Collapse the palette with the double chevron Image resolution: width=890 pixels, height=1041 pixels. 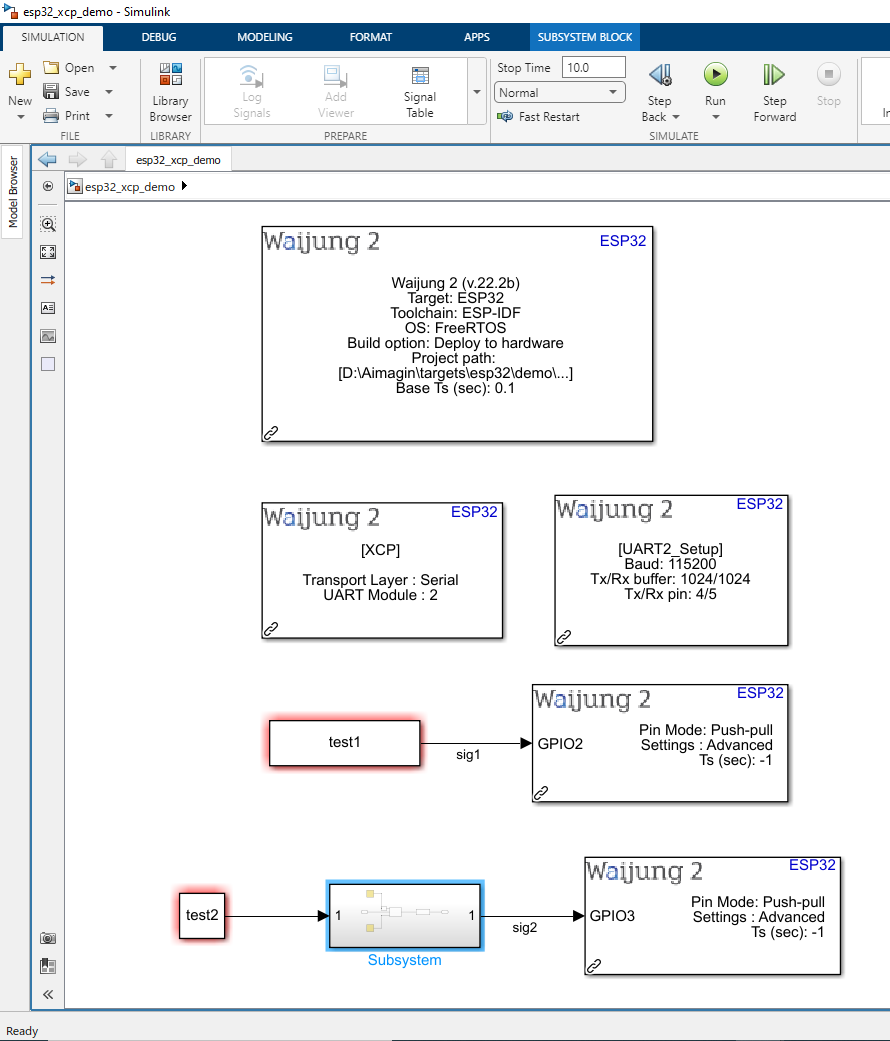[x=48, y=995]
